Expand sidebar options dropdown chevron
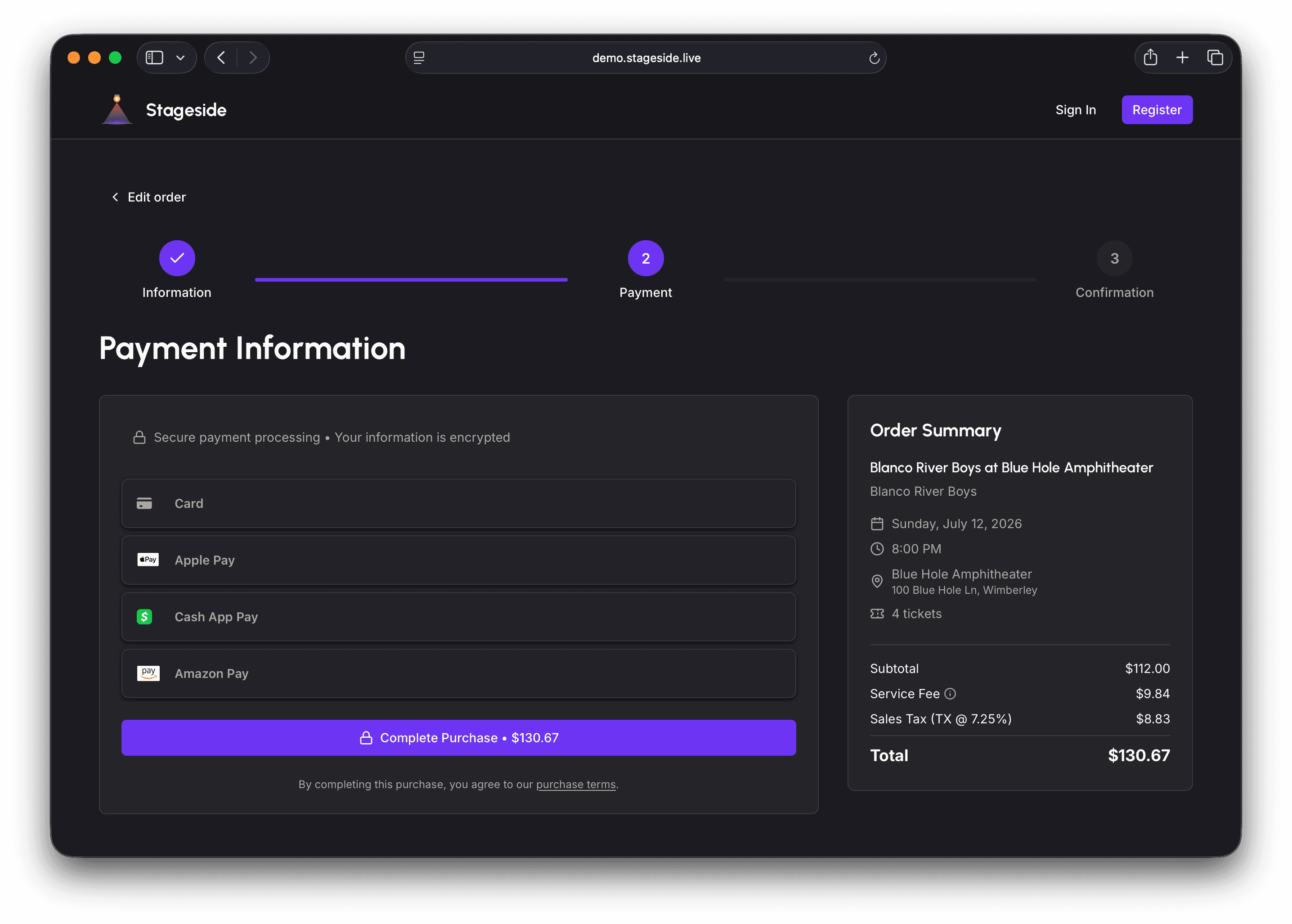Viewport: 1292px width, 924px height. tap(180, 58)
